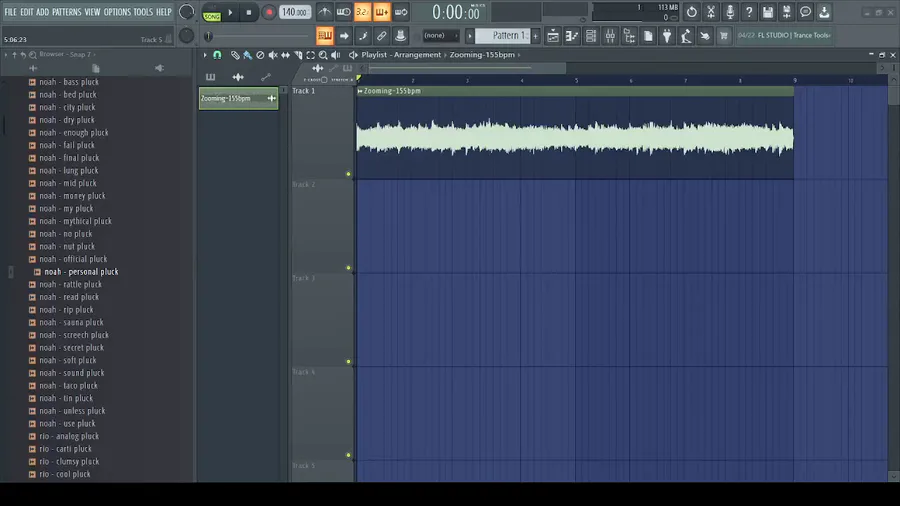Image resolution: width=900 pixels, height=506 pixels.
Task: Toggle the Playlist magnet snap icon
Action: click(x=218, y=55)
